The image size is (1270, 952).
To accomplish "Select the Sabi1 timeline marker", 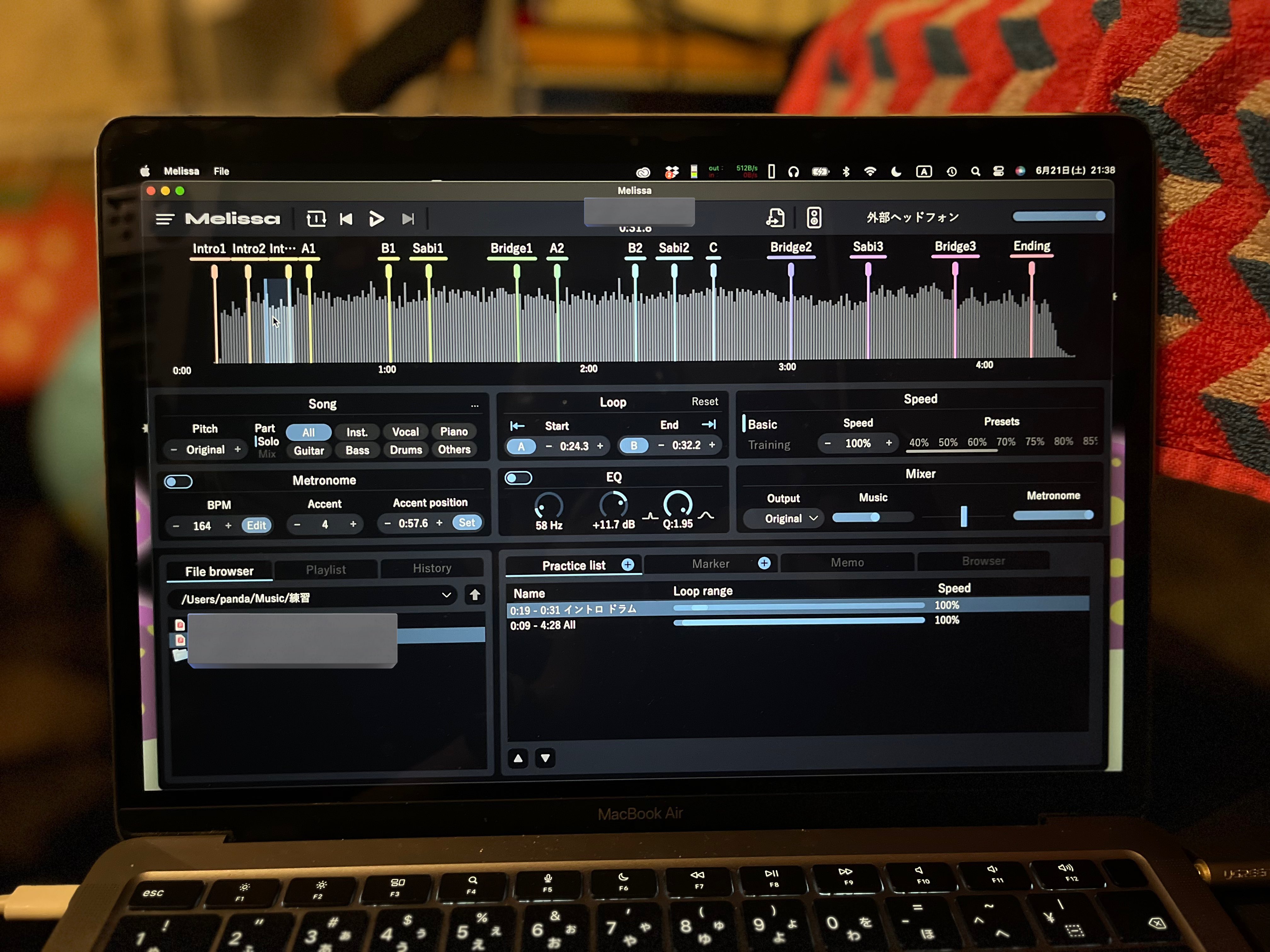I will click(428, 248).
